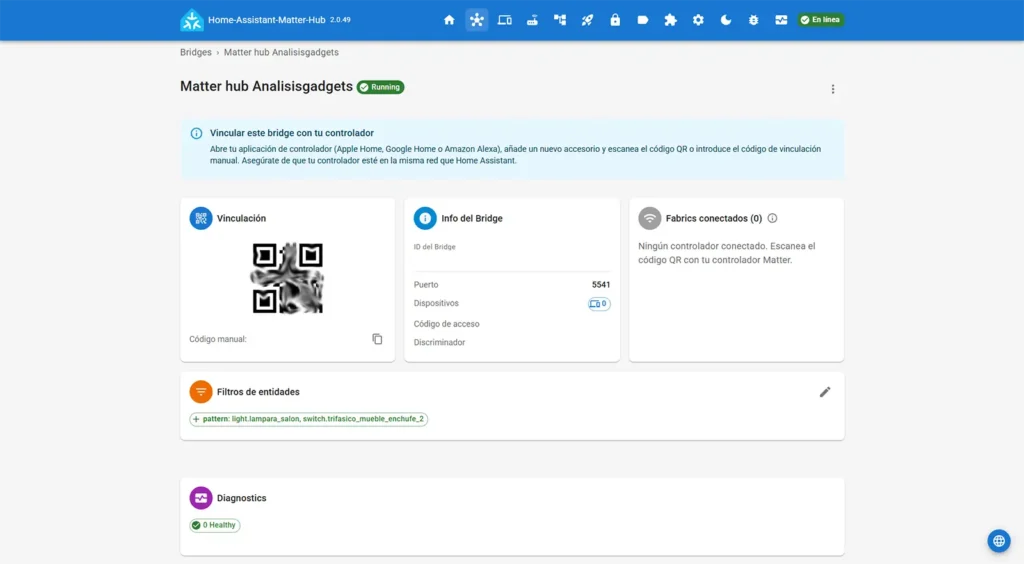This screenshot has height=564, width=1024.
Task: Open the bug debug icon
Action: pyautogui.click(x=753, y=20)
